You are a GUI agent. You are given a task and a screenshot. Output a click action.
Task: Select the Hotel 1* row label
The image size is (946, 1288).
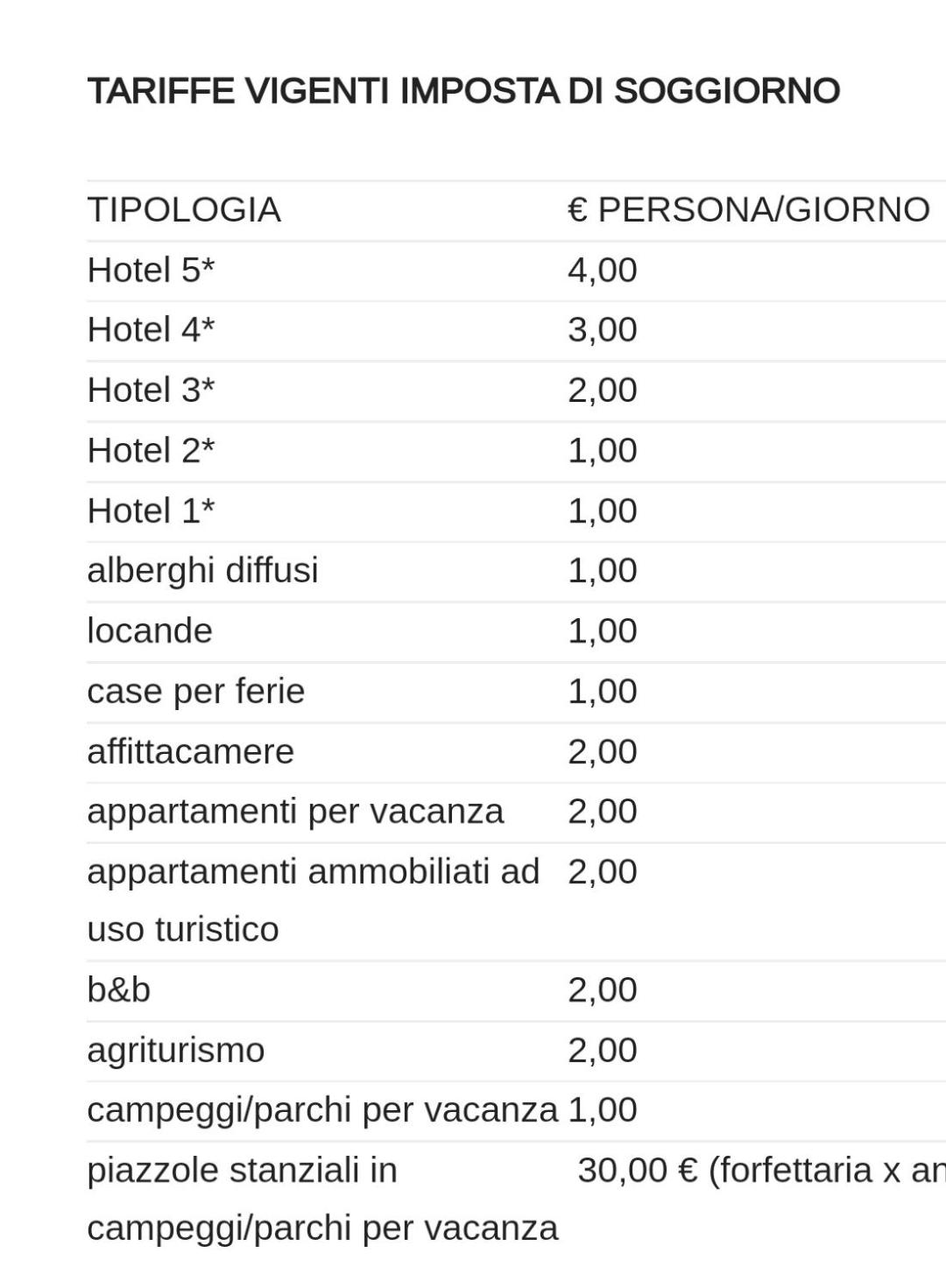coord(151,511)
